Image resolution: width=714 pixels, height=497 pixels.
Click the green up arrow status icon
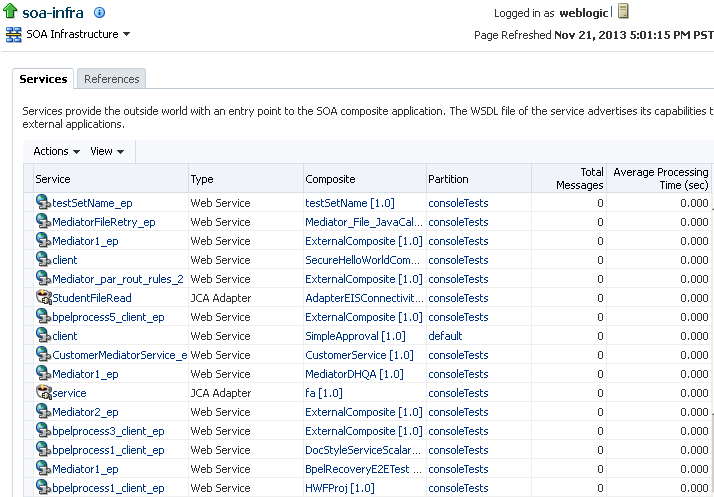[12, 12]
